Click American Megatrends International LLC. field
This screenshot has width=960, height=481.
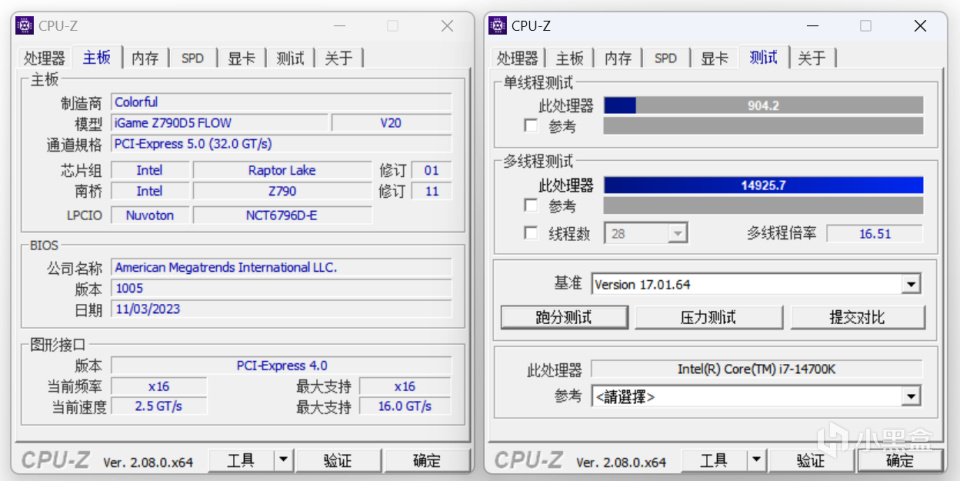(x=282, y=267)
